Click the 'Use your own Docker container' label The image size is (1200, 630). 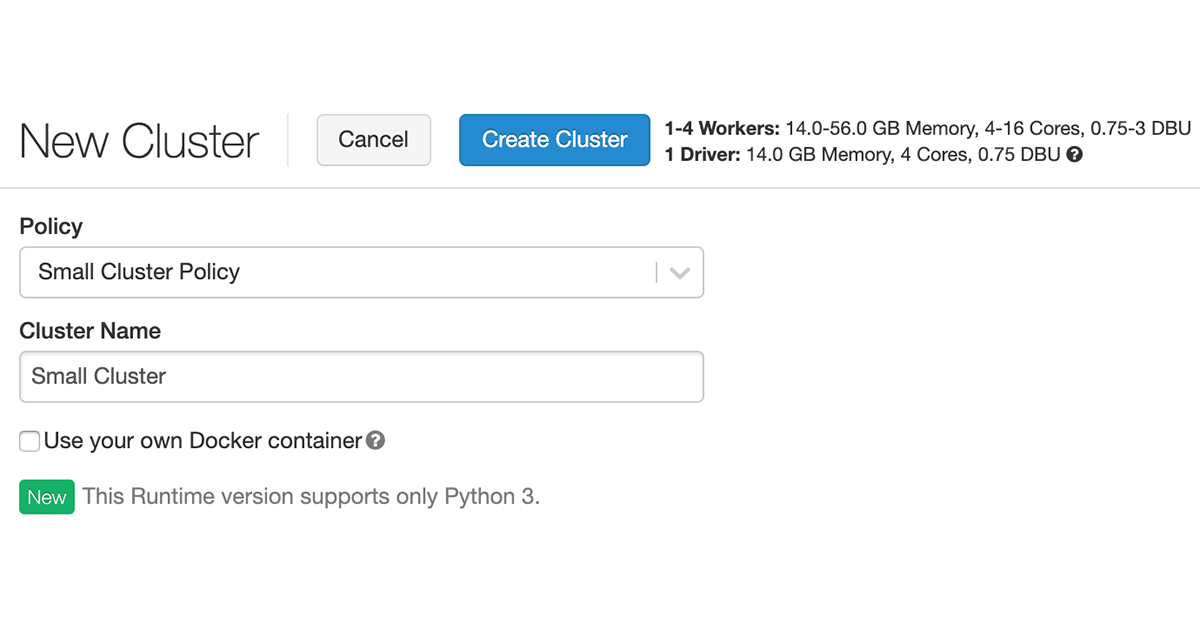click(202, 441)
